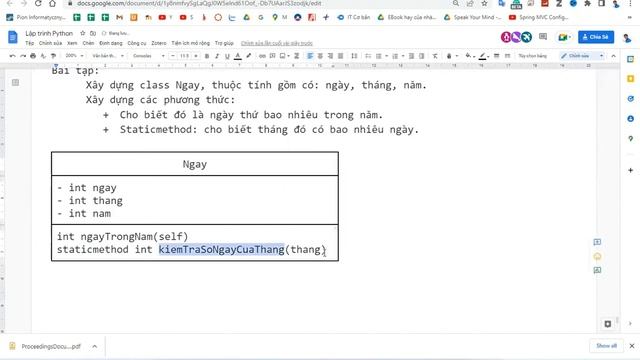Toggle justify text alignment
Viewport: 640px width, 360px height.
tap(340, 56)
